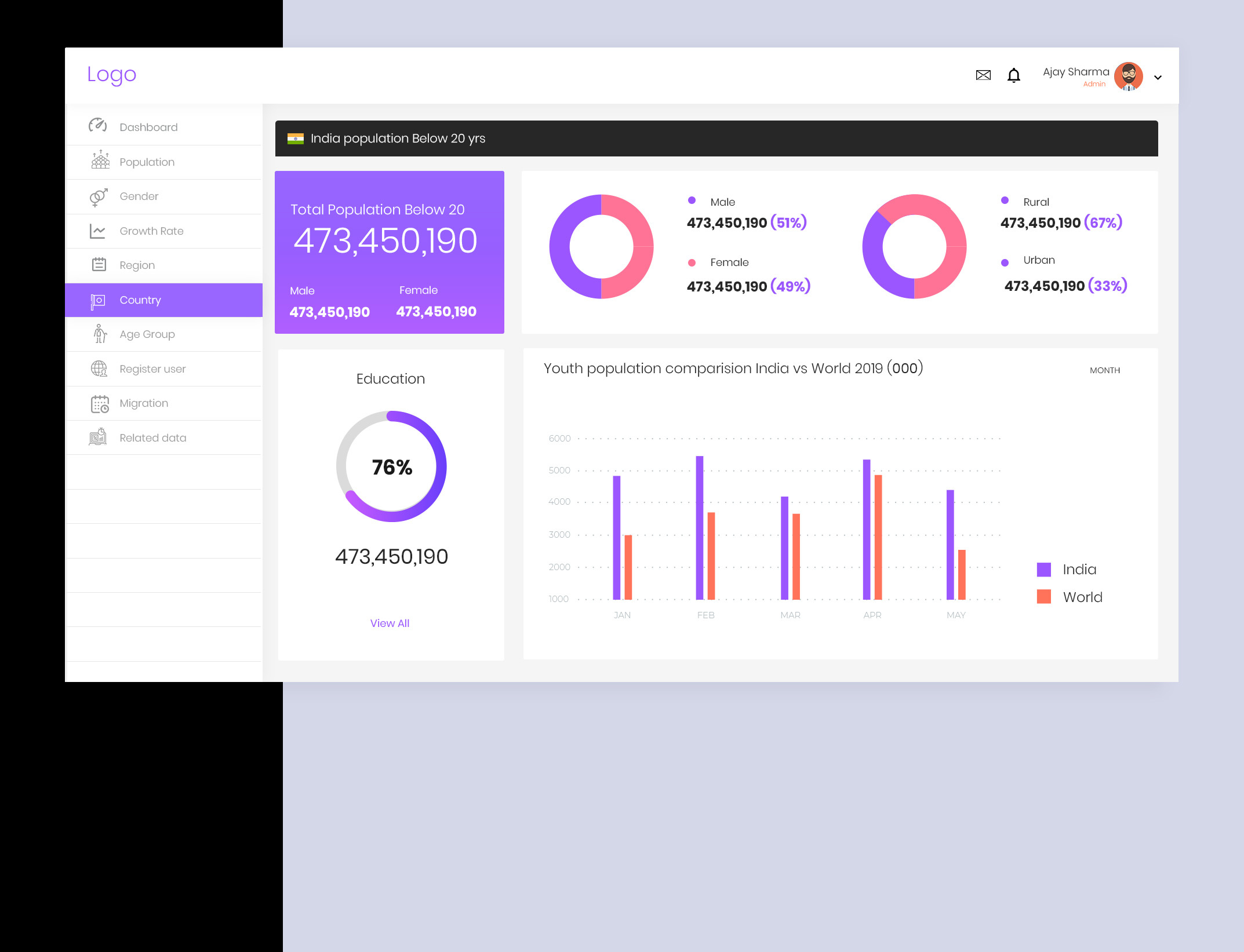1244x952 pixels.
Task: Go to Region in sidebar
Action: 137,265
